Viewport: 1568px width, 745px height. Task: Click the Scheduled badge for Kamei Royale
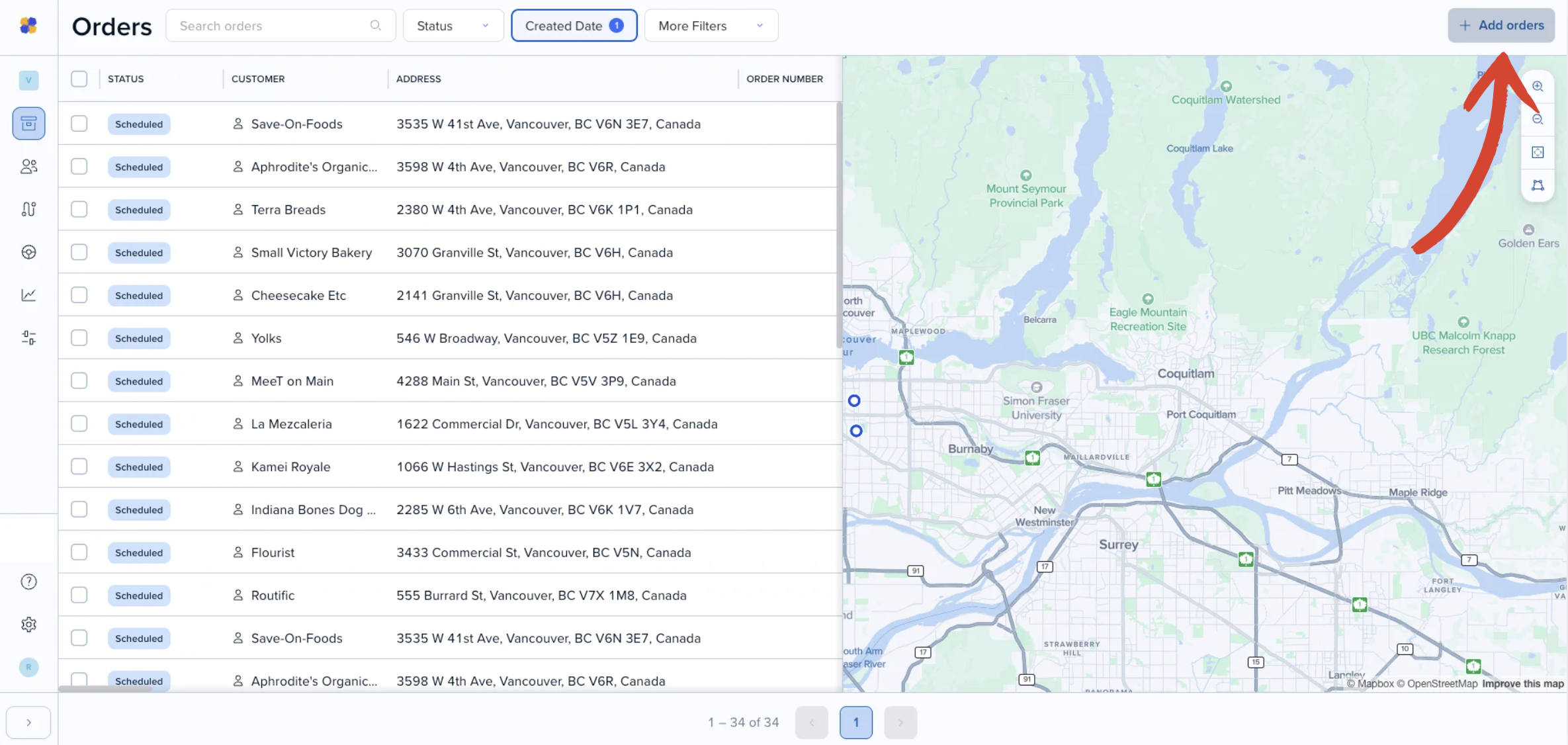pyautogui.click(x=139, y=466)
